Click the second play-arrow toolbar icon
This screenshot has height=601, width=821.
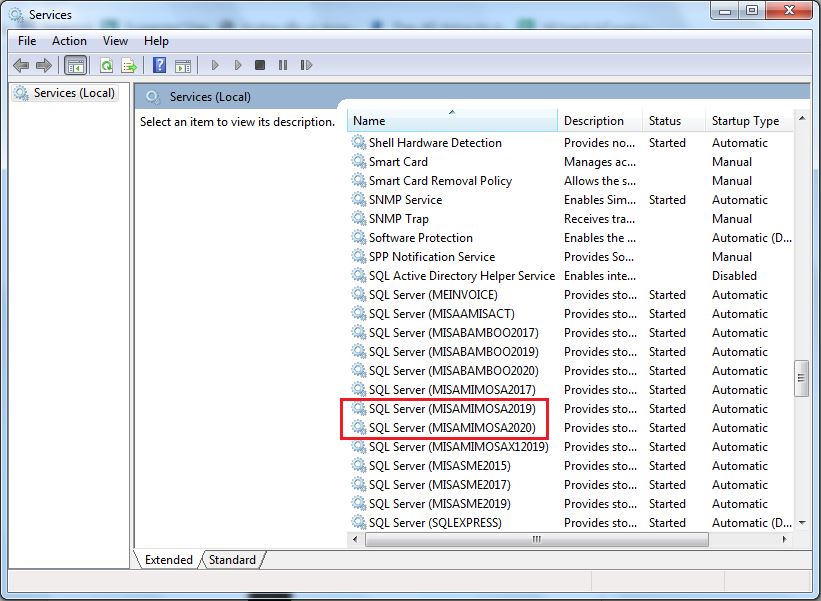[x=238, y=65]
